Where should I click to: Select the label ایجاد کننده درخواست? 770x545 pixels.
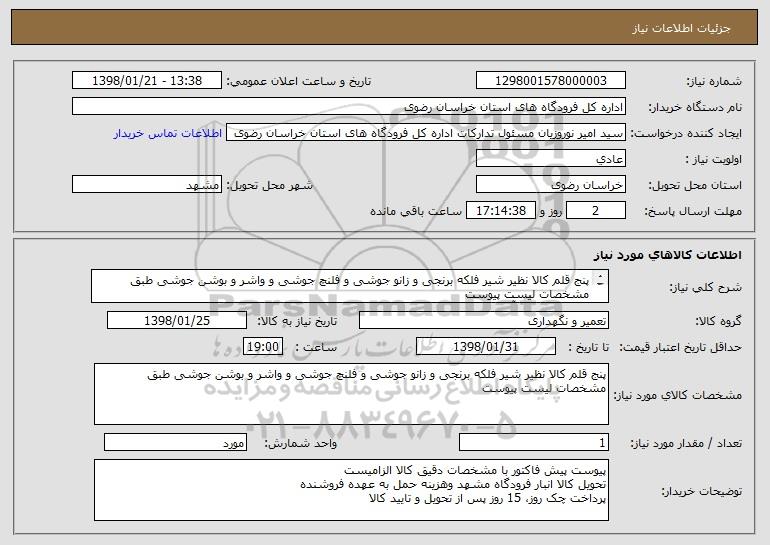click(686, 134)
